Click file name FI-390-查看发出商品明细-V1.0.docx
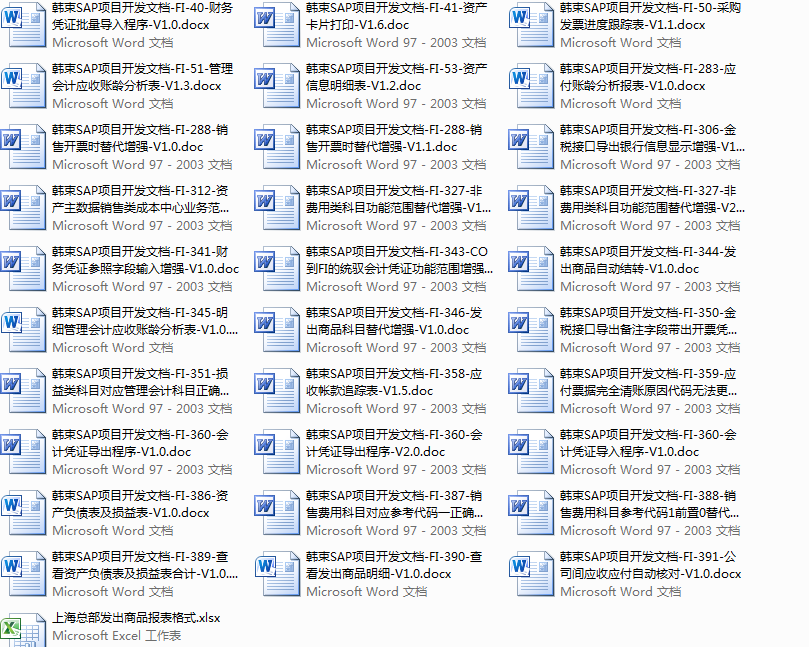This screenshot has height=647, width=809. [394, 564]
